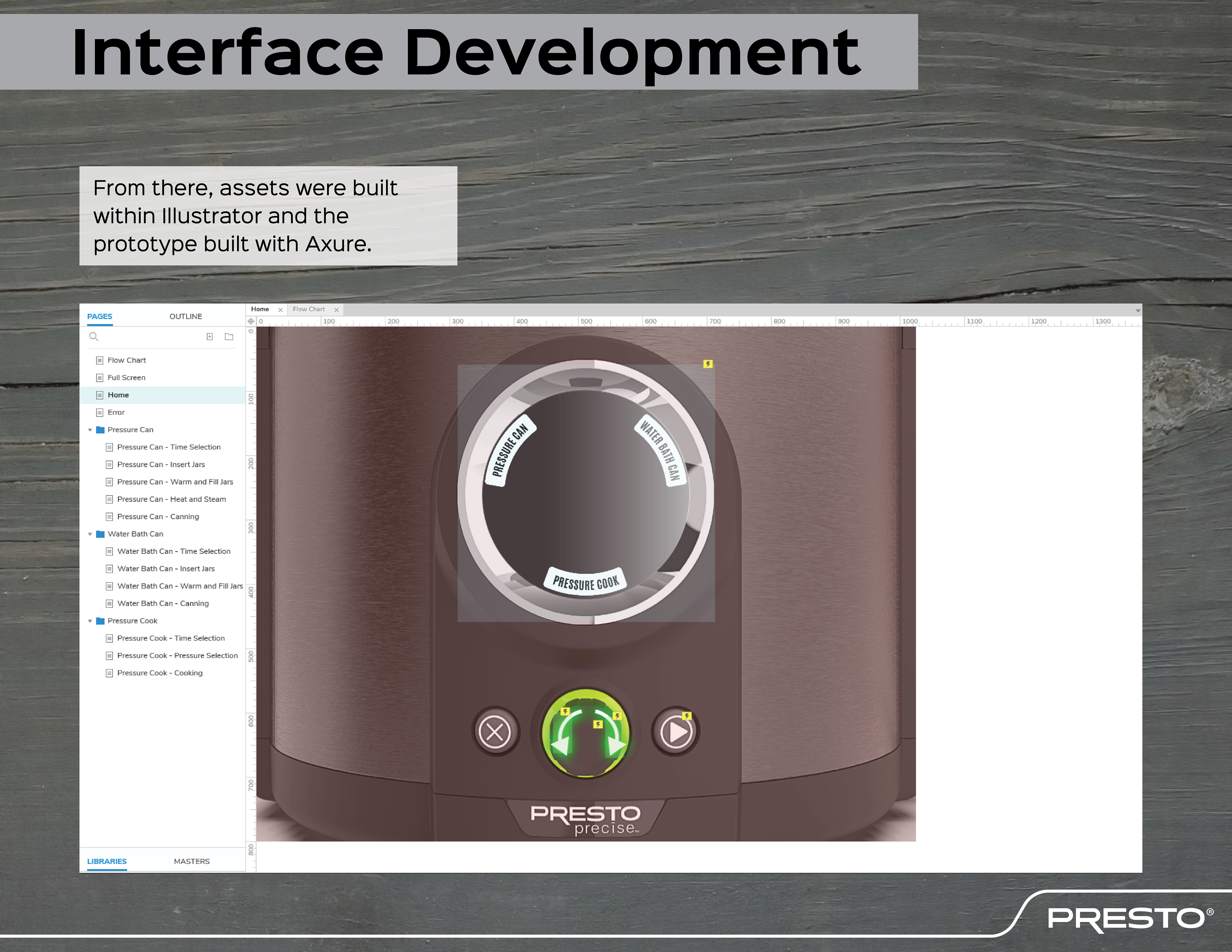Open Pressure Can - Heat and Steam page
This screenshot has width=1232, height=952.
172,499
